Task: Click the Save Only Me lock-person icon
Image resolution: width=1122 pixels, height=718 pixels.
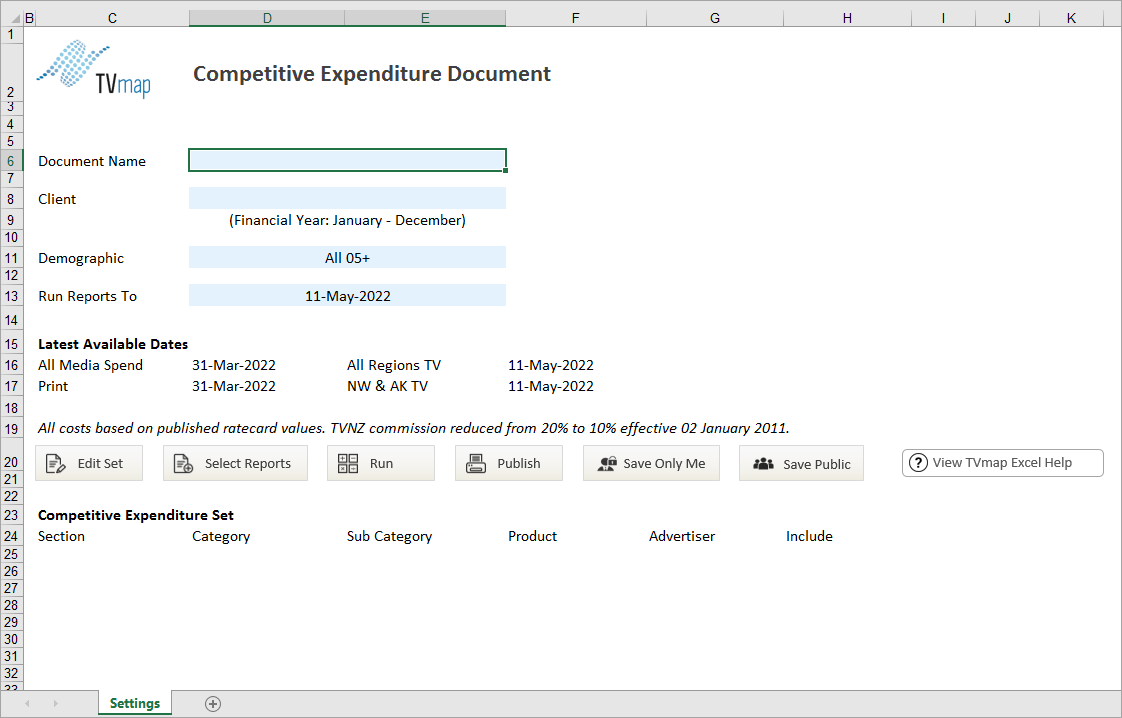Action: [x=608, y=464]
